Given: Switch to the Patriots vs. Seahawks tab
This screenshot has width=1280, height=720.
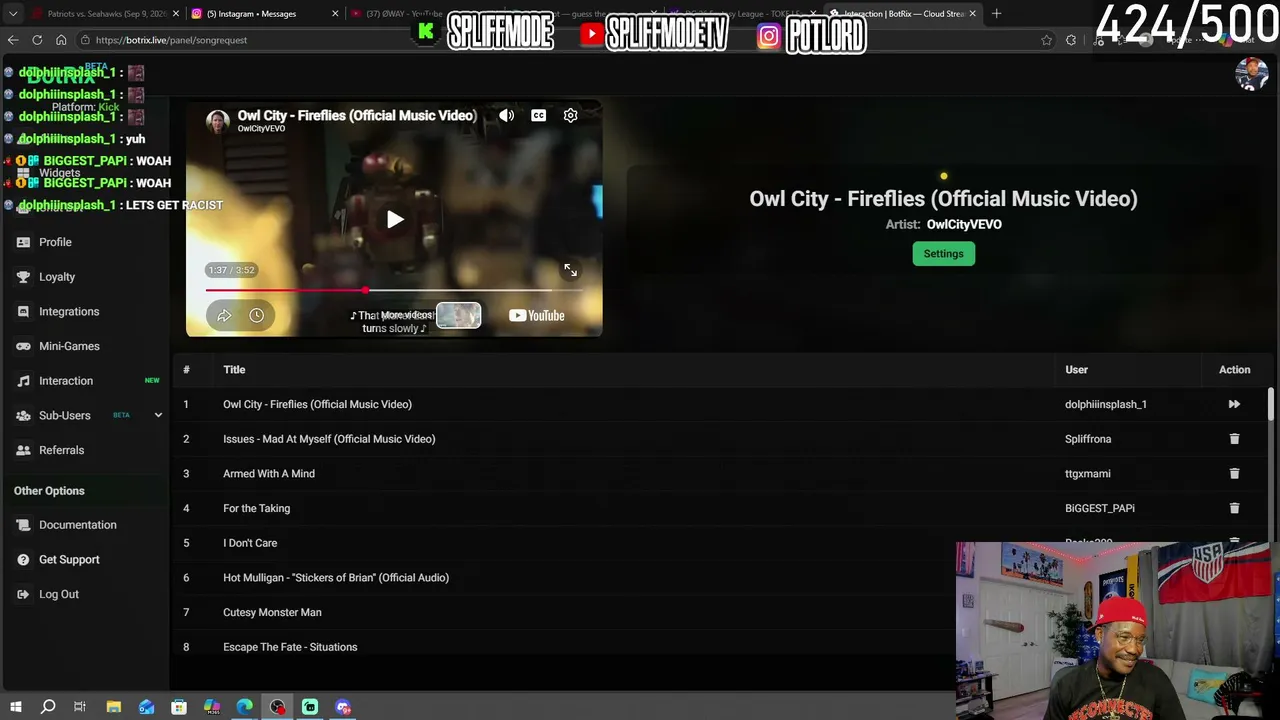Looking at the screenshot, I should pyautogui.click(x=105, y=14).
